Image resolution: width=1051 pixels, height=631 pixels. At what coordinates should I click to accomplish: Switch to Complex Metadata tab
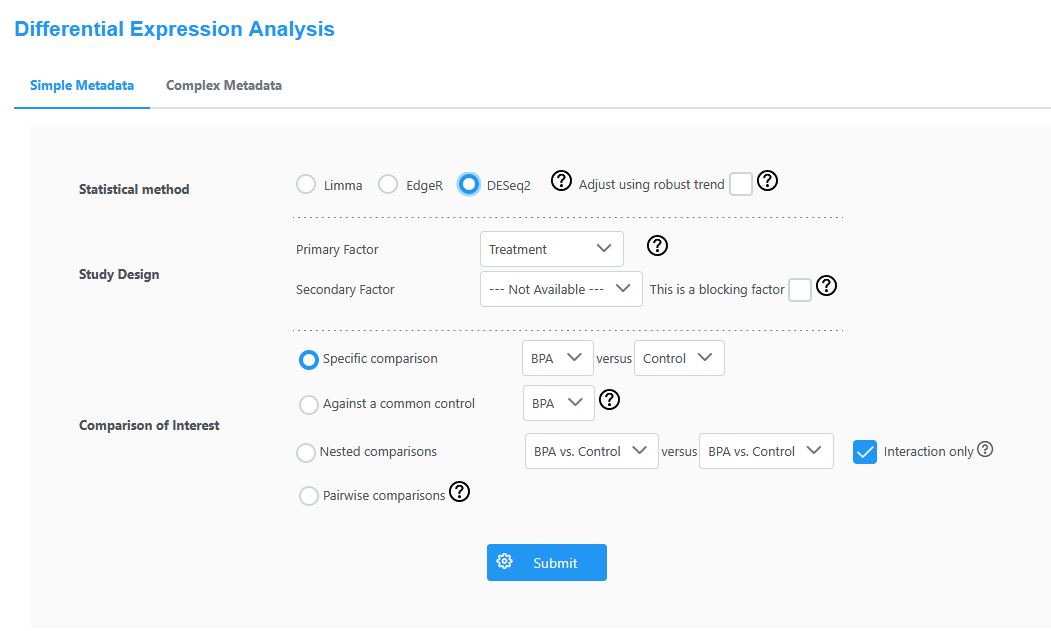[224, 85]
